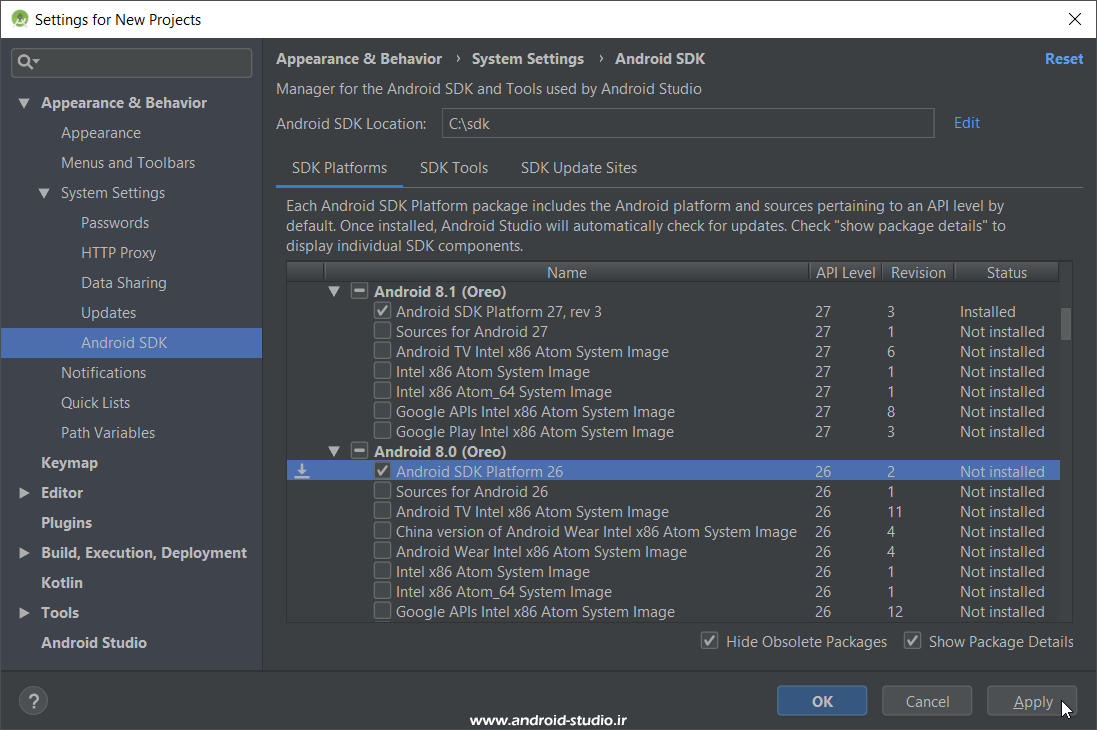1097x730 pixels.
Task: Check Sources for Android 27
Action: click(382, 331)
